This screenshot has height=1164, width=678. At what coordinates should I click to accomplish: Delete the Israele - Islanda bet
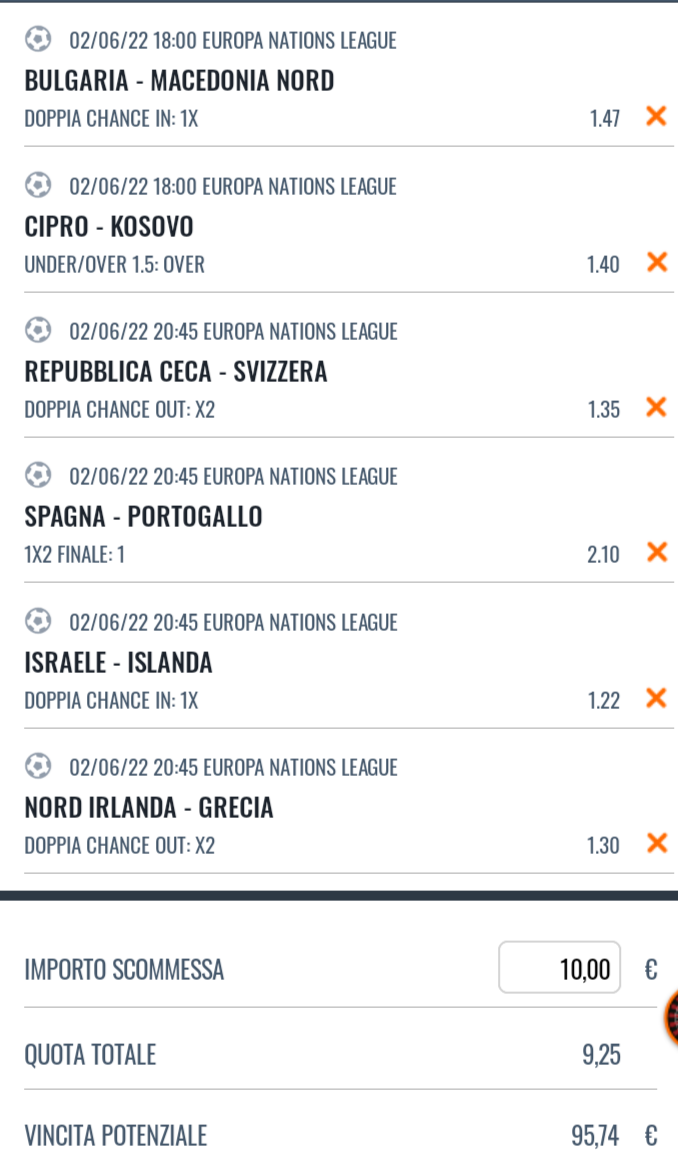point(656,698)
